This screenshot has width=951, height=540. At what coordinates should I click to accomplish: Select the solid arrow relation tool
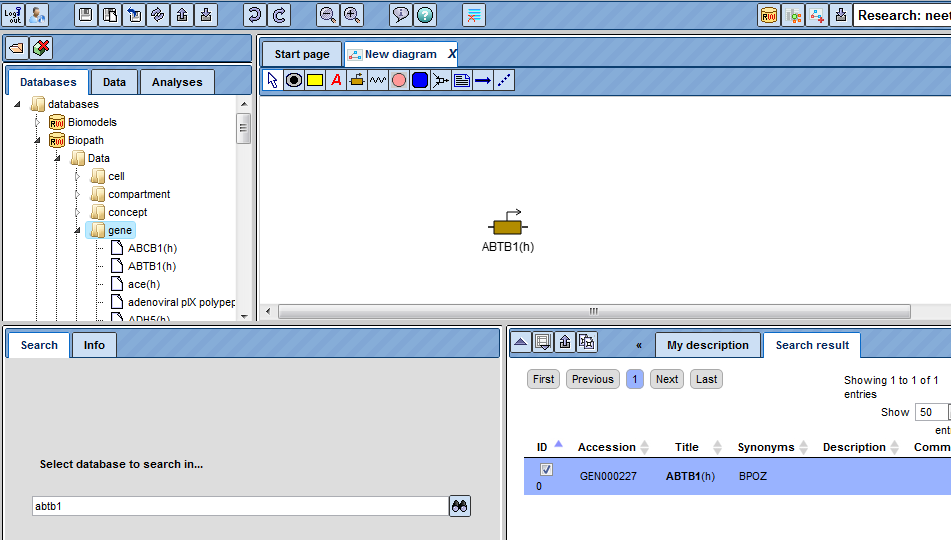point(483,80)
